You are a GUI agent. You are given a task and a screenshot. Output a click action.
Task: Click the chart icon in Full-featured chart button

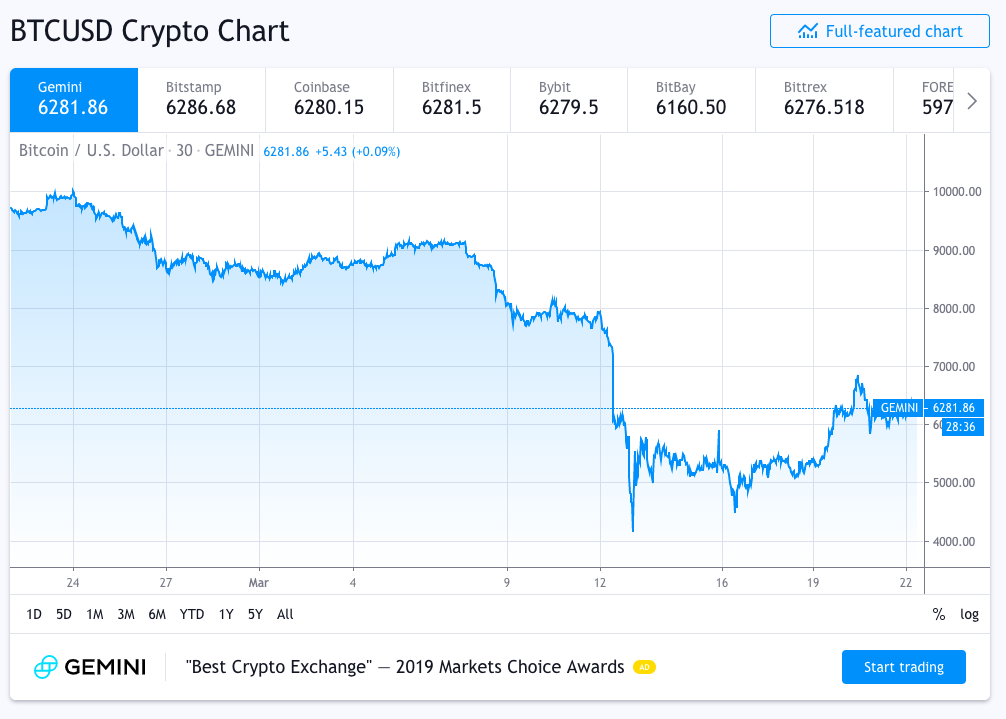[x=808, y=31]
